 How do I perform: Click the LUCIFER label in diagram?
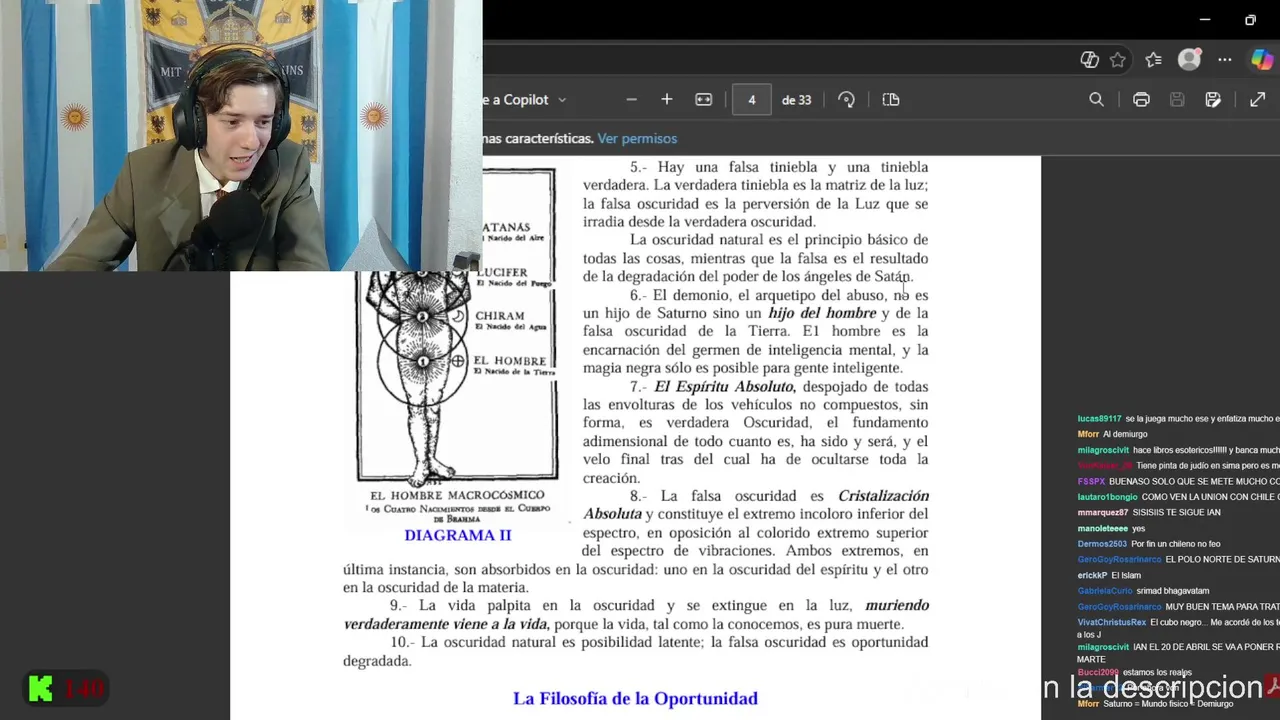pyautogui.click(x=501, y=272)
